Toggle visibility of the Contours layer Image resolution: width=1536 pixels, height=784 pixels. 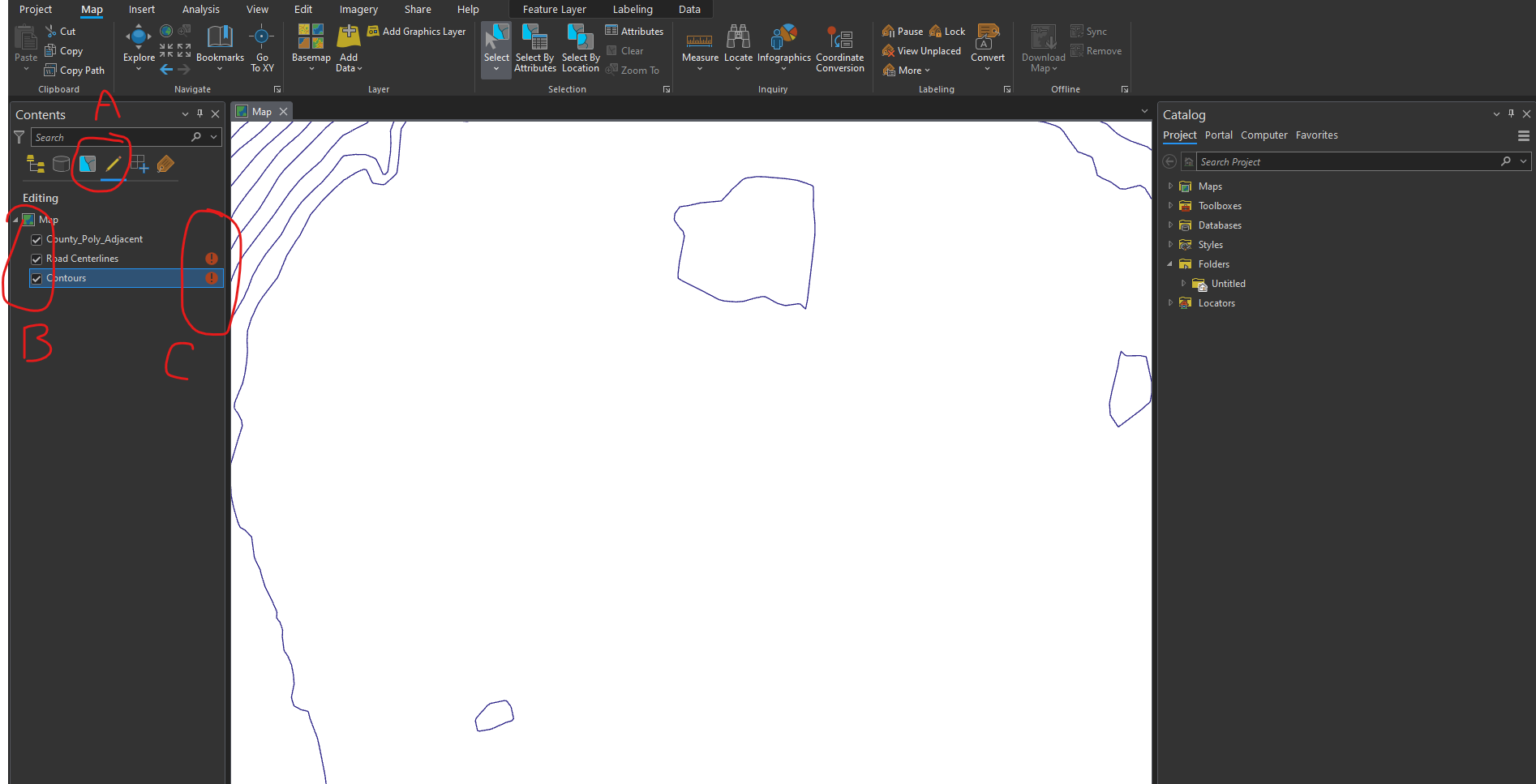pyautogui.click(x=36, y=278)
